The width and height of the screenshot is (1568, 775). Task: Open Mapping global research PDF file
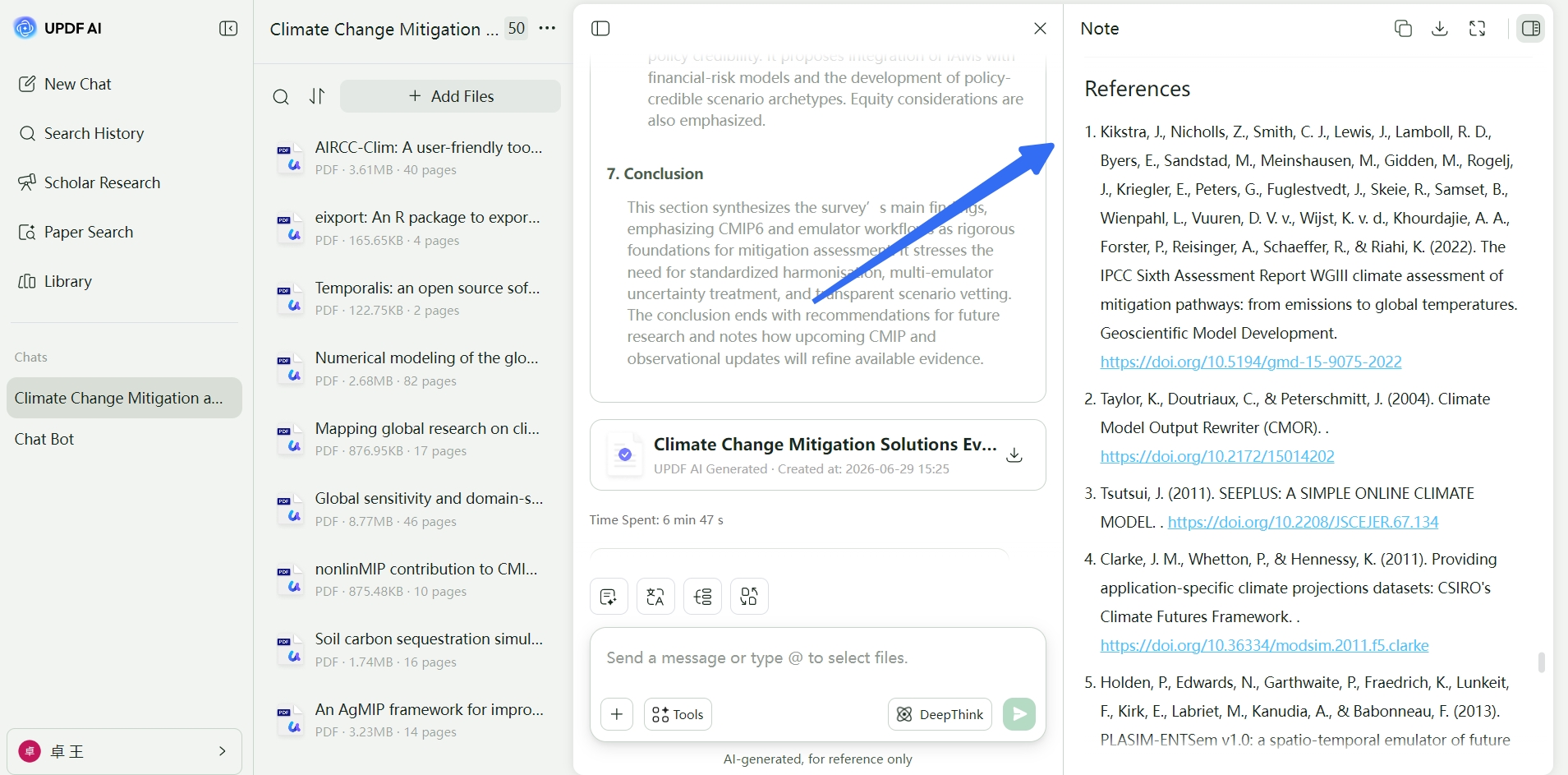pos(413,439)
